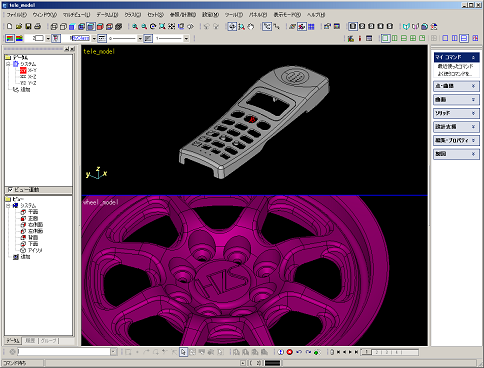Click the zoom in magnifier icon
Screen dimensions: 484x368
point(135,26)
